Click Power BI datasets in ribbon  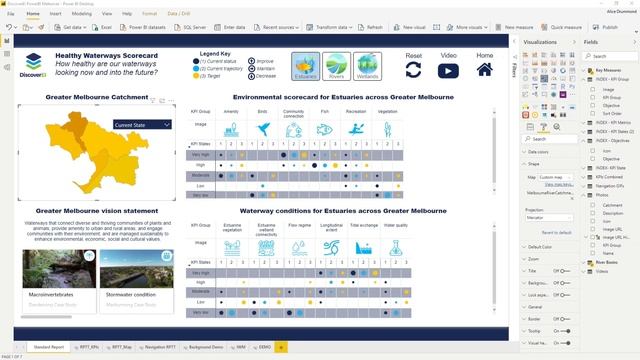pyautogui.click(x=143, y=27)
